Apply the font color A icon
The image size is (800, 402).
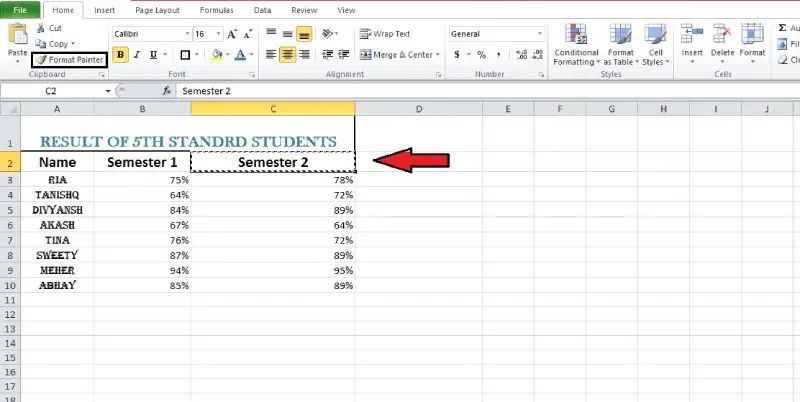[x=240, y=55]
